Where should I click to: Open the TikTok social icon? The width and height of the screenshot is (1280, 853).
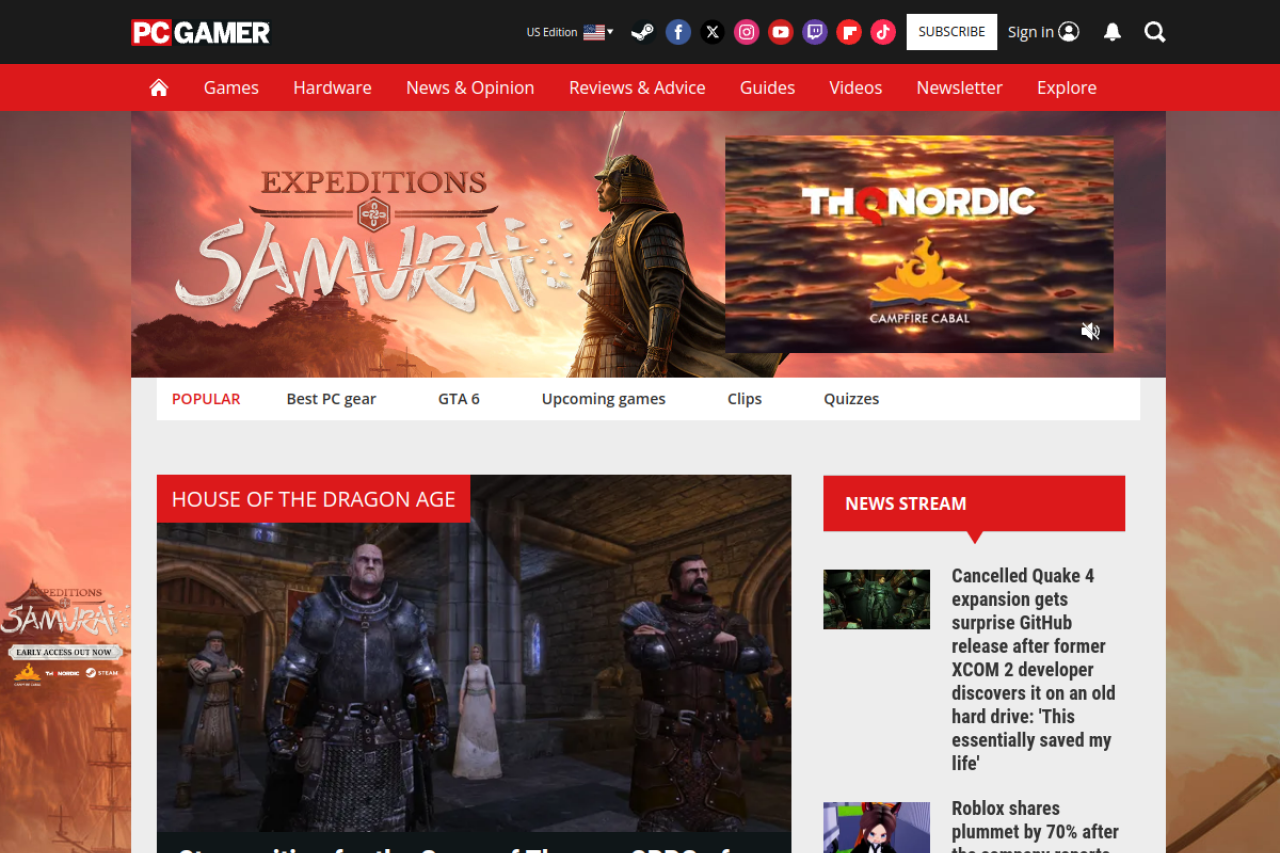[883, 32]
